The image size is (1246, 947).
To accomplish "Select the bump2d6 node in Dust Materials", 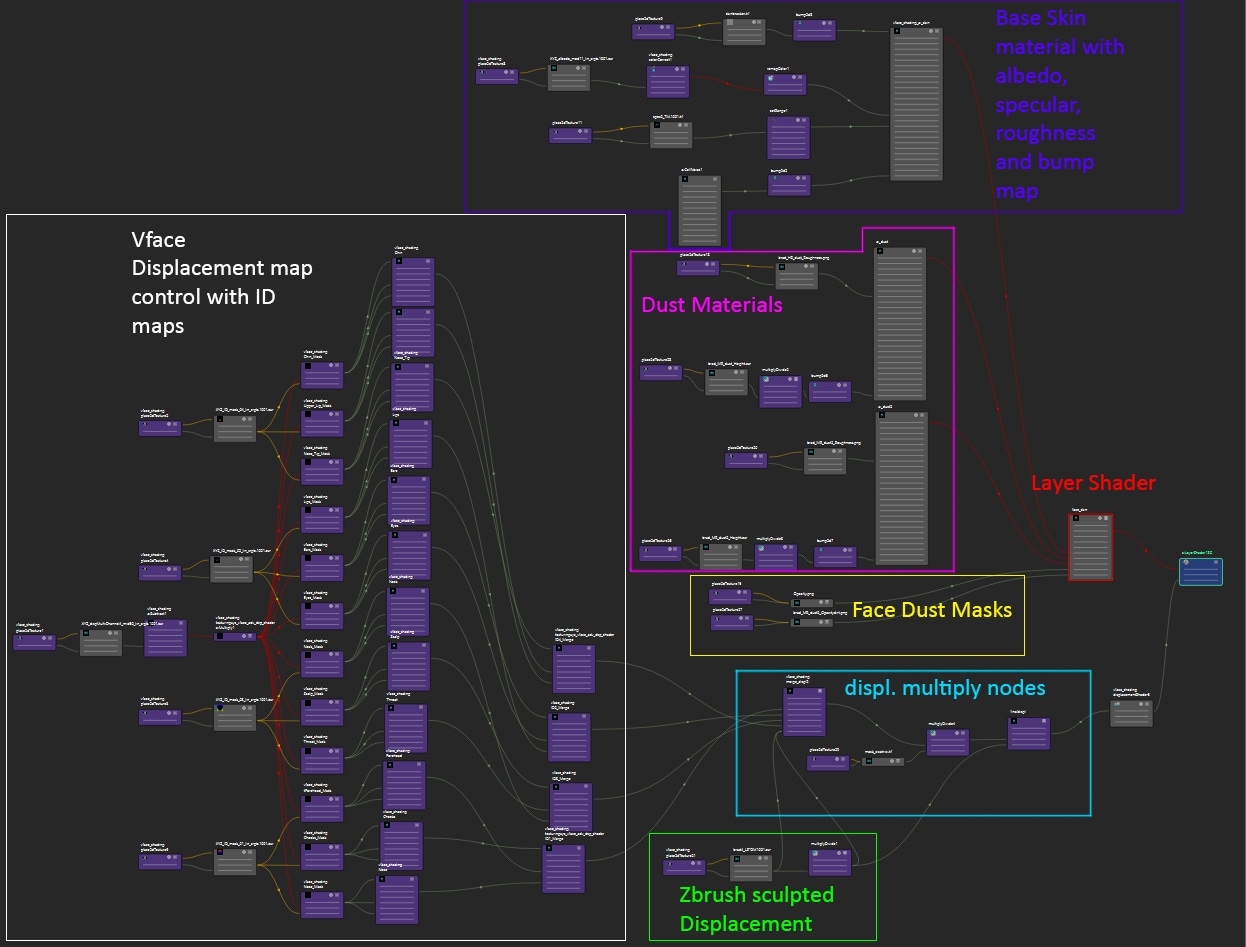I will (830, 392).
